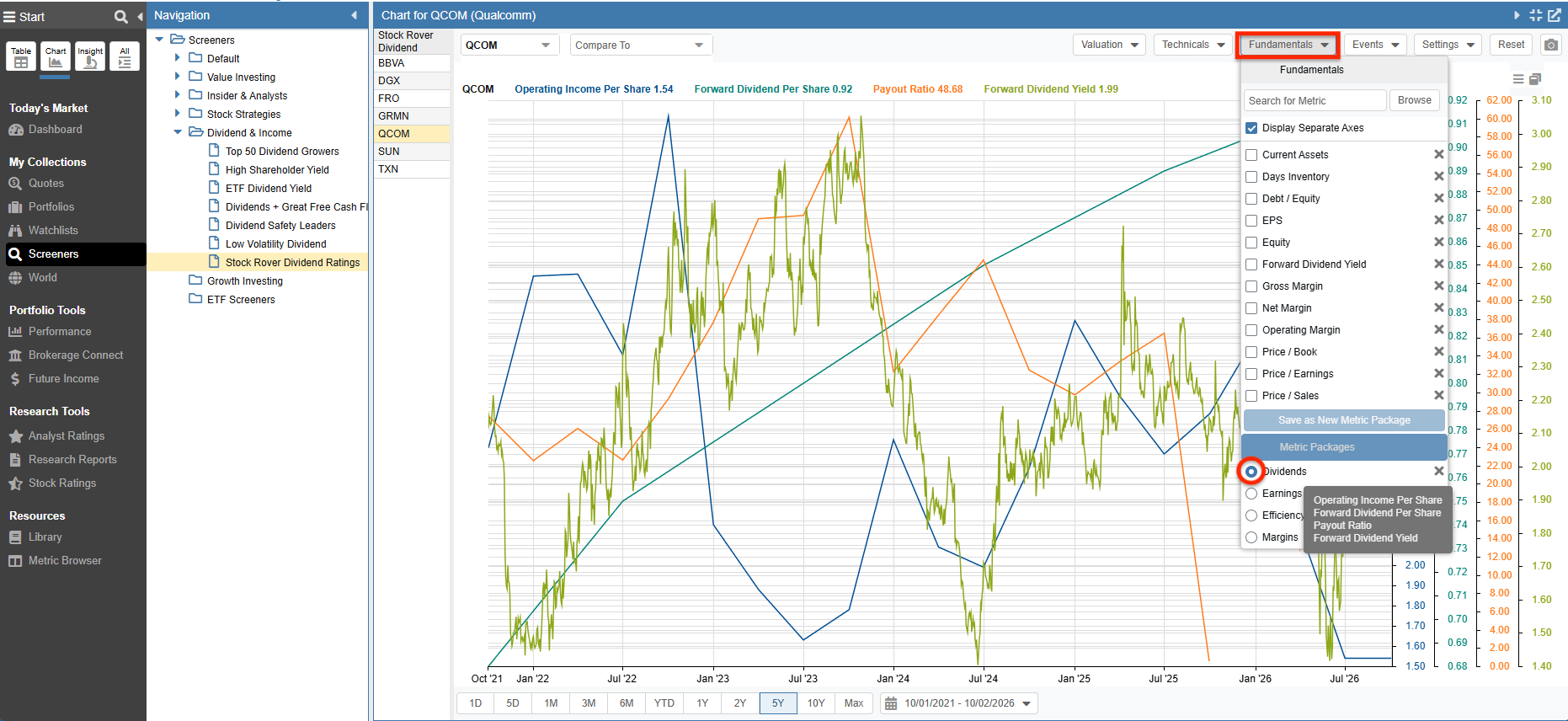Image resolution: width=1568 pixels, height=721 pixels.
Task: Select the 10Y time range tab
Action: pos(816,703)
